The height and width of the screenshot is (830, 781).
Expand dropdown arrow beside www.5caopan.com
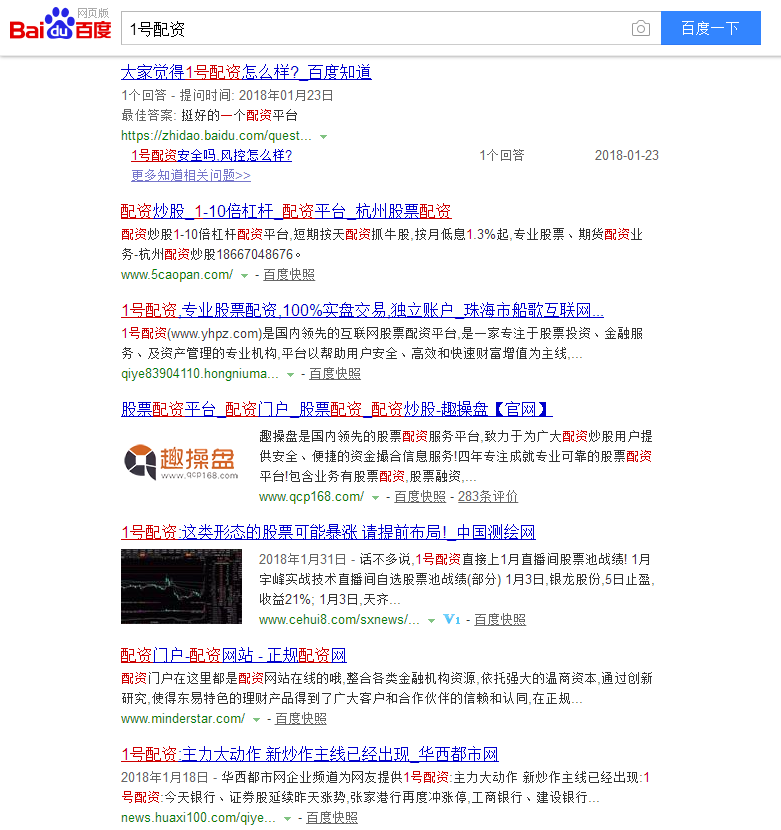coord(244,276)
